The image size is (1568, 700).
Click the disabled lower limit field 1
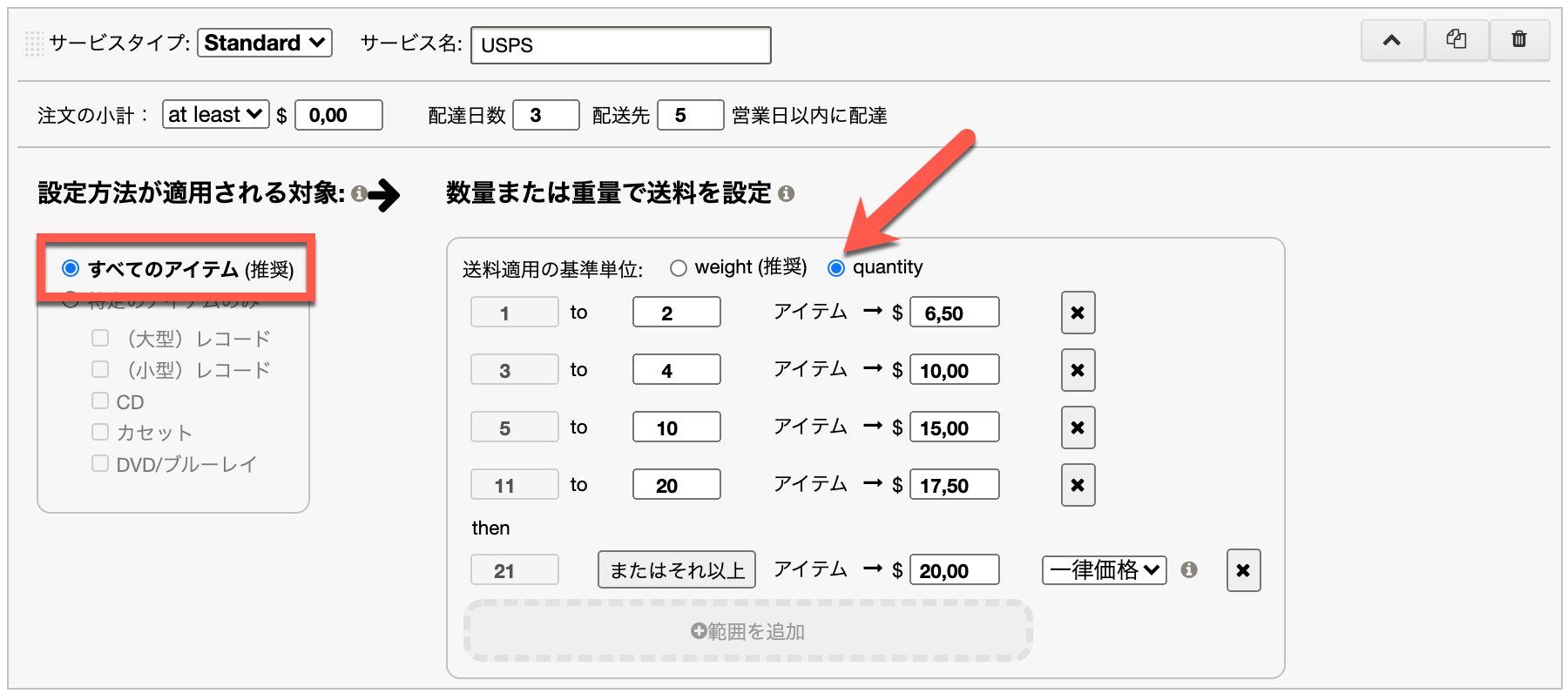click(x=515, y=312)
